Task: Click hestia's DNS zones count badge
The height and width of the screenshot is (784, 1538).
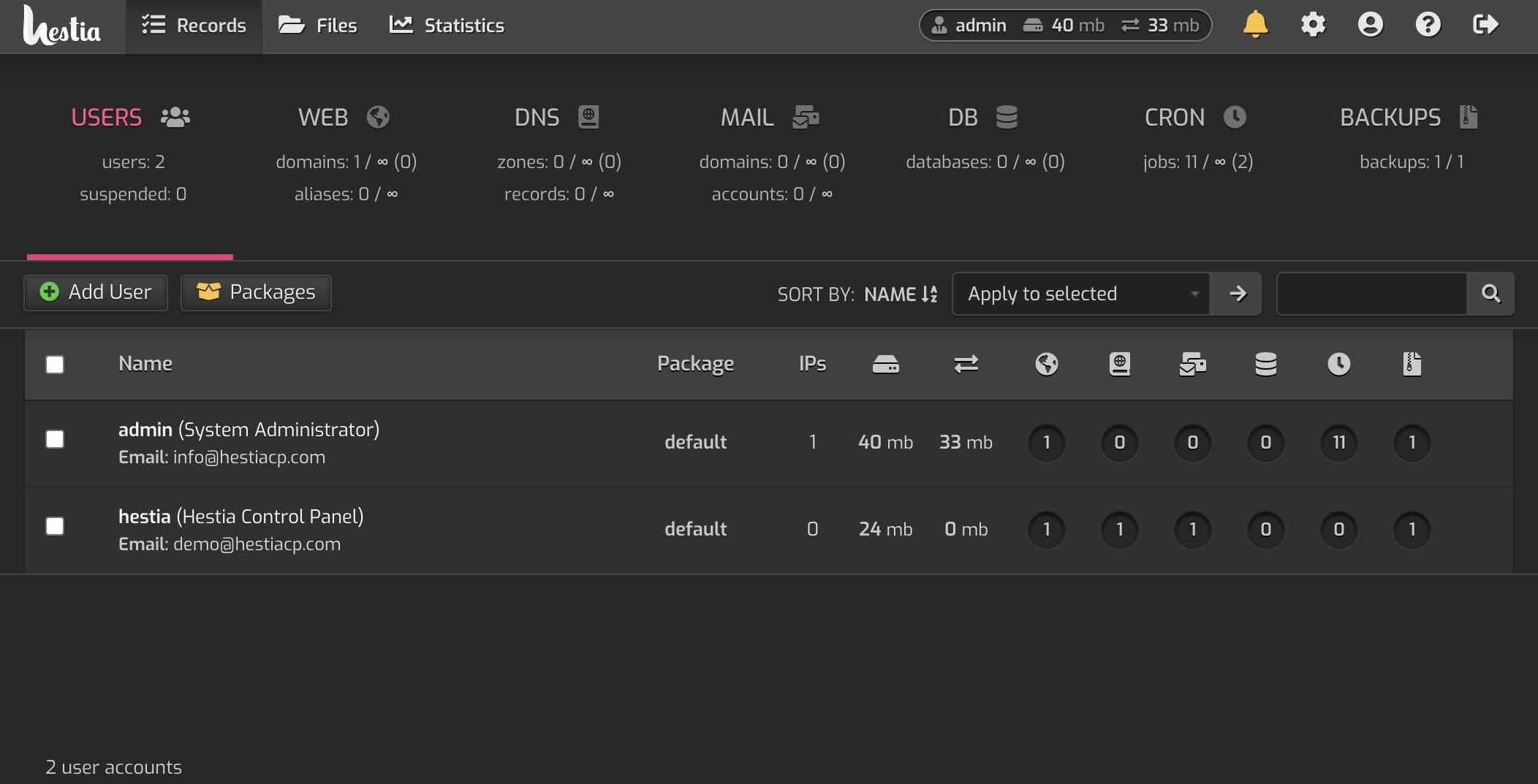Action: 1119,529
